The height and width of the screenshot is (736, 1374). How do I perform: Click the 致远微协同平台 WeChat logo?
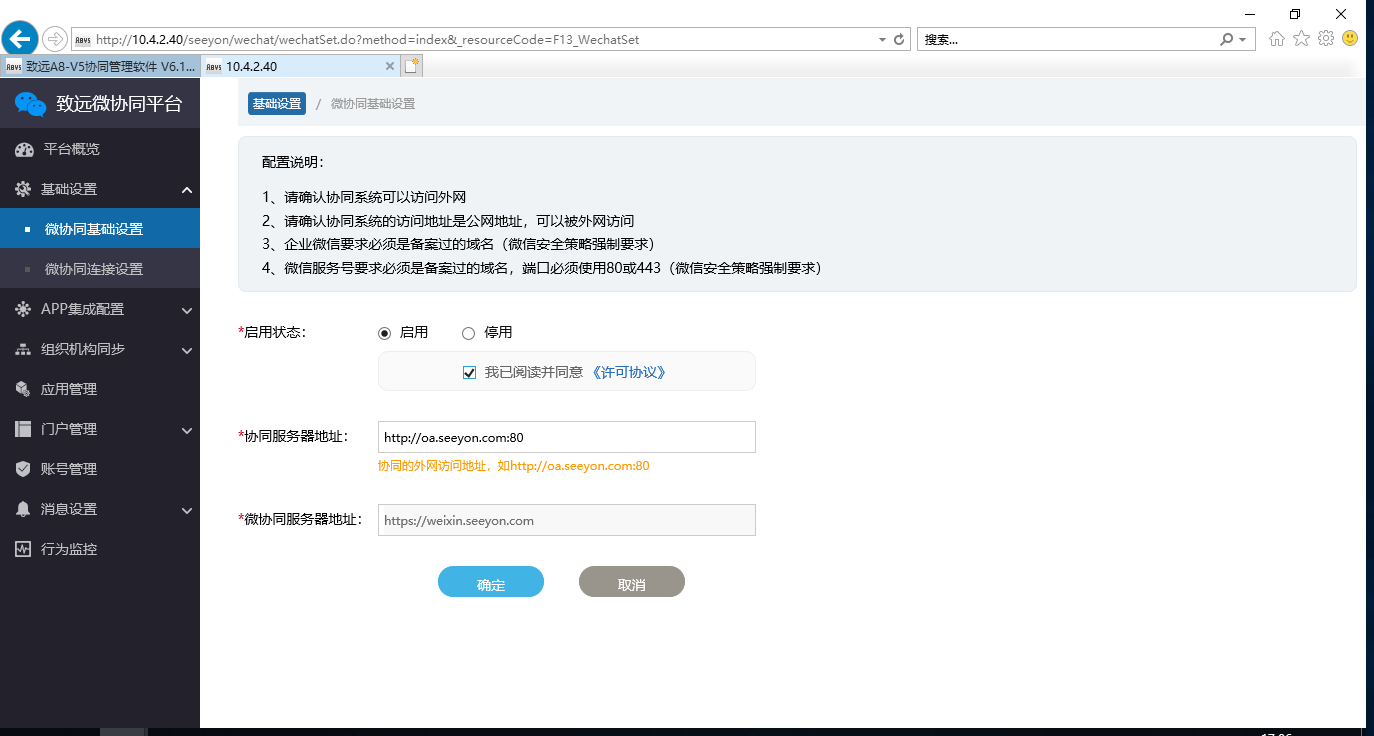pyautogui.click(x=30, y=104)
